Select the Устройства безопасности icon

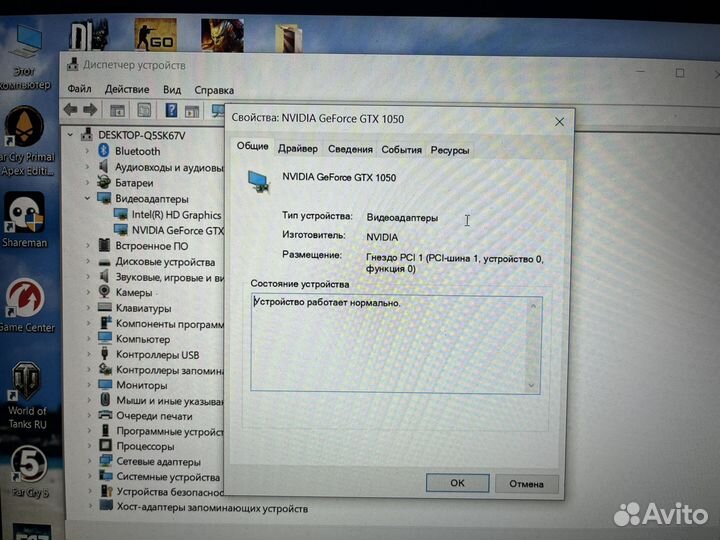107,491
